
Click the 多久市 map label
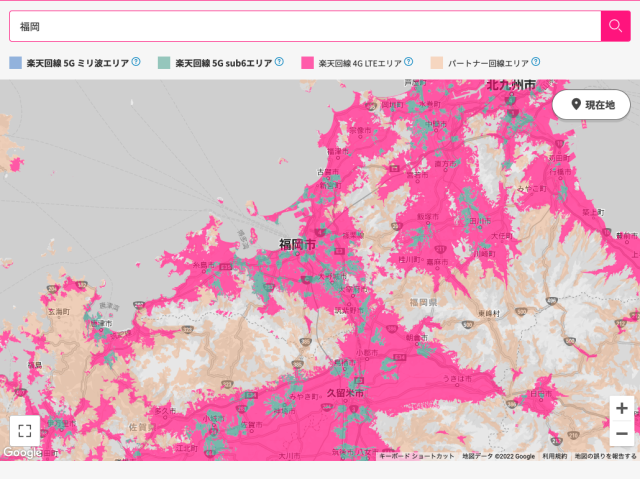coord(165,411)
